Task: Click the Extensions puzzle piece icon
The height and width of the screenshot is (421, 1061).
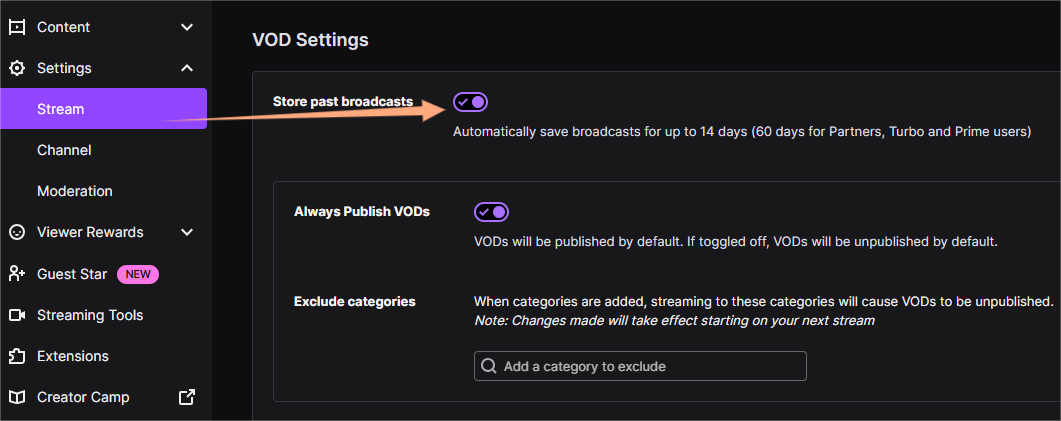Action: coord(16,356)
